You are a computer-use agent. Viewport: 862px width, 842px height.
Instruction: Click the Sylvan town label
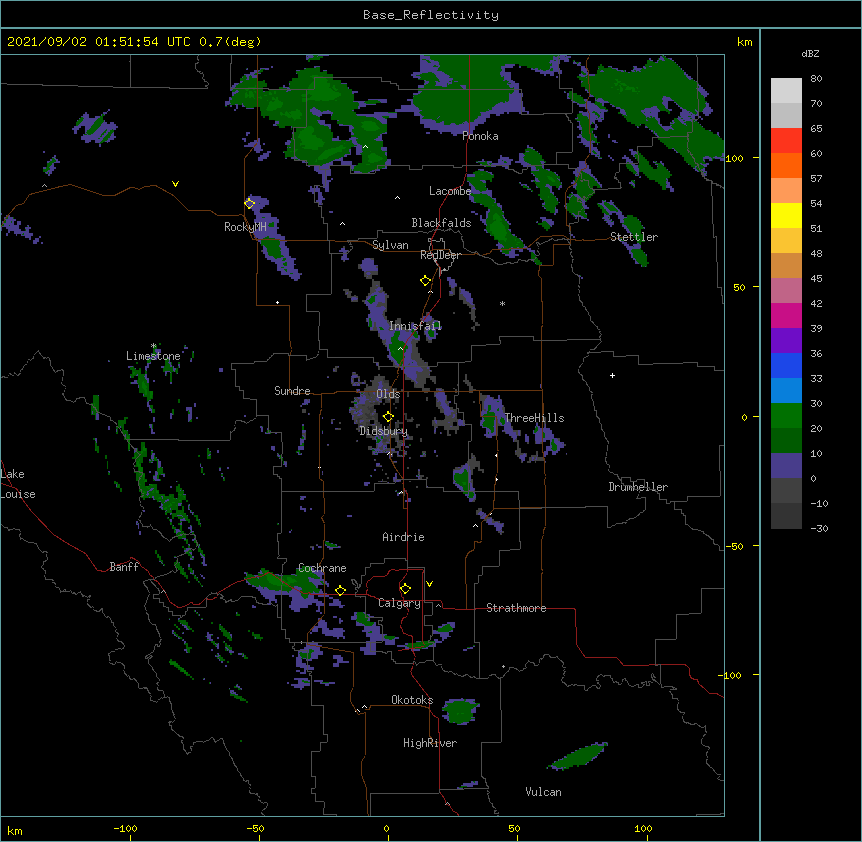pos(390,245)
